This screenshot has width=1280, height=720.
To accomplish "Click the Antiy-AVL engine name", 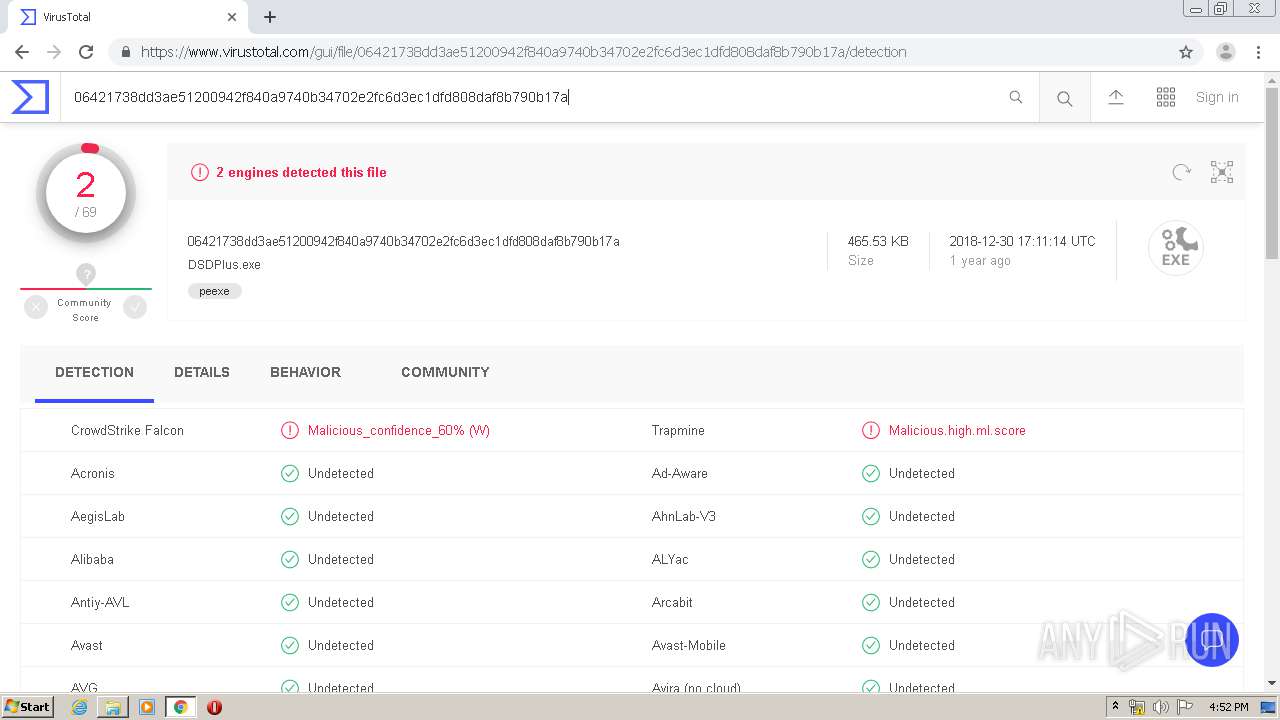I will (100, 602).
